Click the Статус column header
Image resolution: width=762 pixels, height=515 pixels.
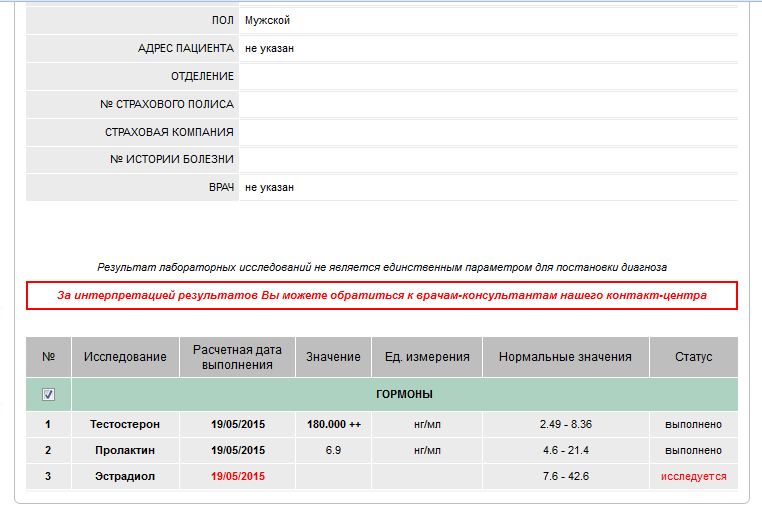pos(693,357)
